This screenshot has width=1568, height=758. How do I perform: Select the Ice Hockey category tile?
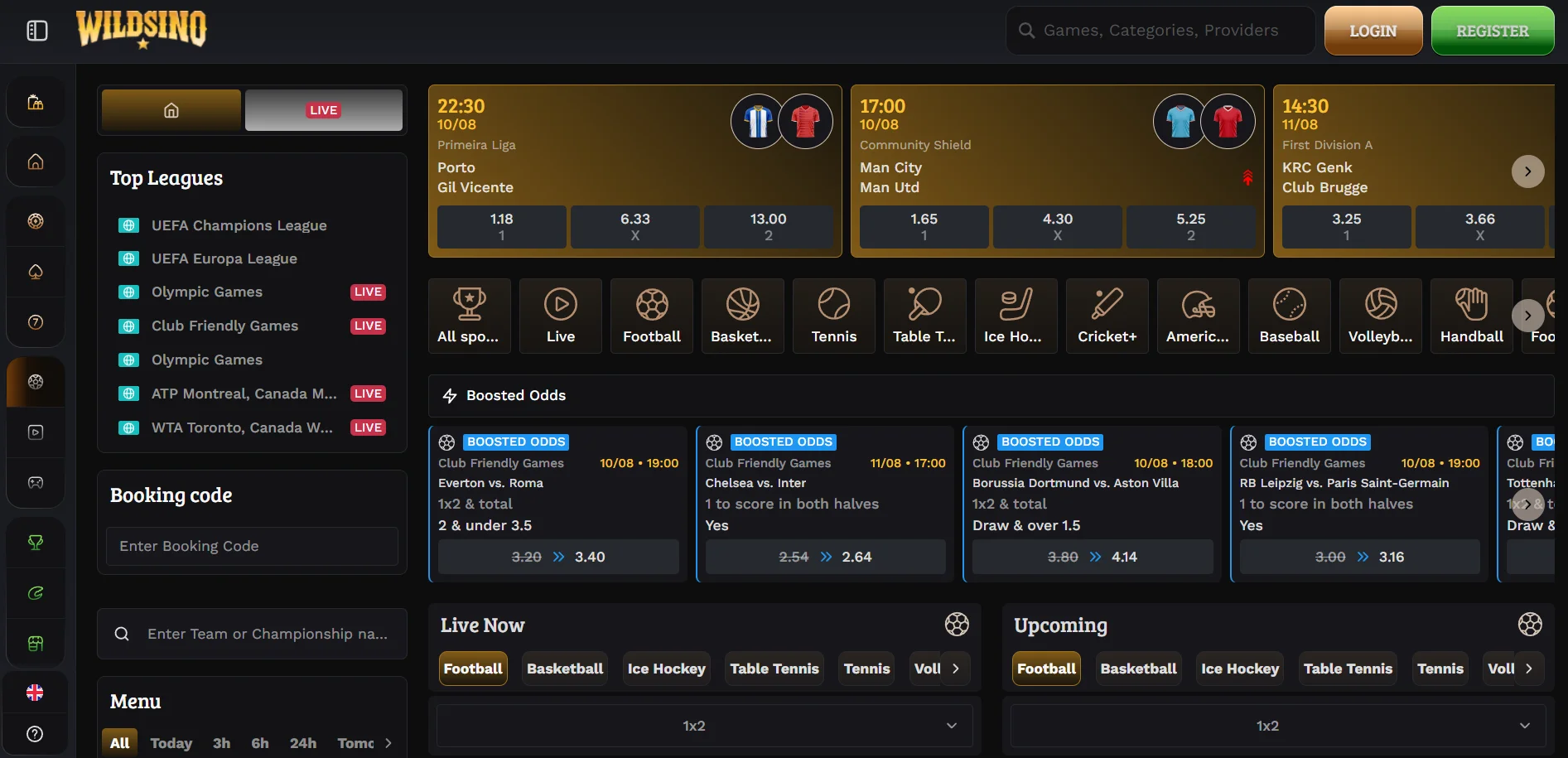pos(1016,316)
